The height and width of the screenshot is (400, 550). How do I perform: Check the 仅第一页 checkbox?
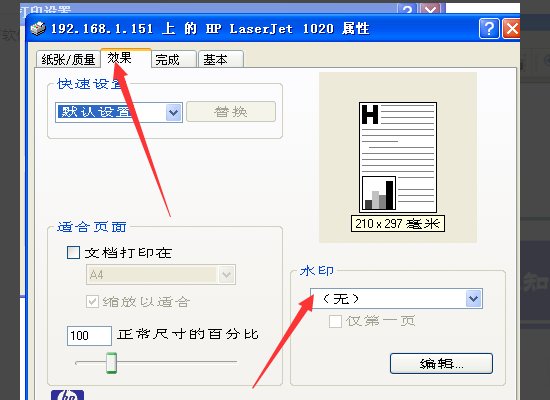click(335, 321)
